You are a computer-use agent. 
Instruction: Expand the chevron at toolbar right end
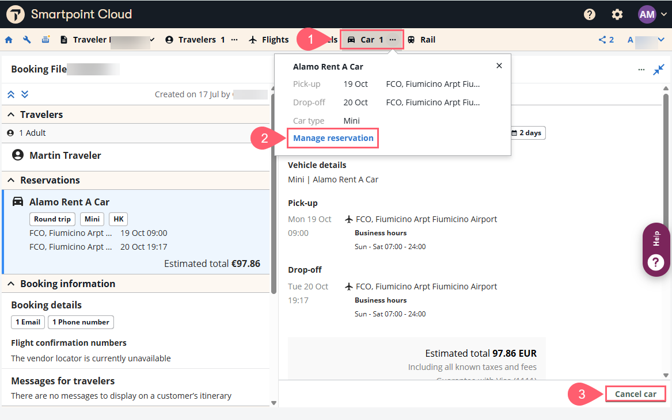(x=661, y=40)
